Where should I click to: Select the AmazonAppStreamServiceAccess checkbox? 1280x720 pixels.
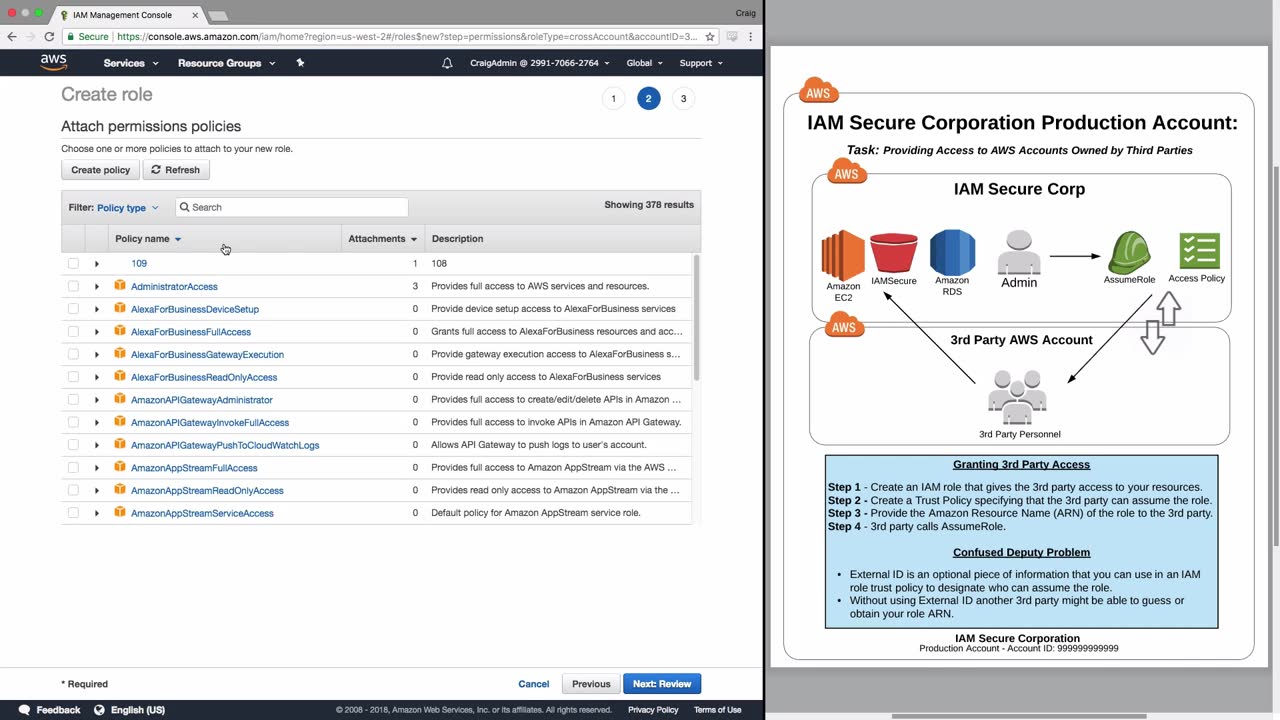point(73,513)
